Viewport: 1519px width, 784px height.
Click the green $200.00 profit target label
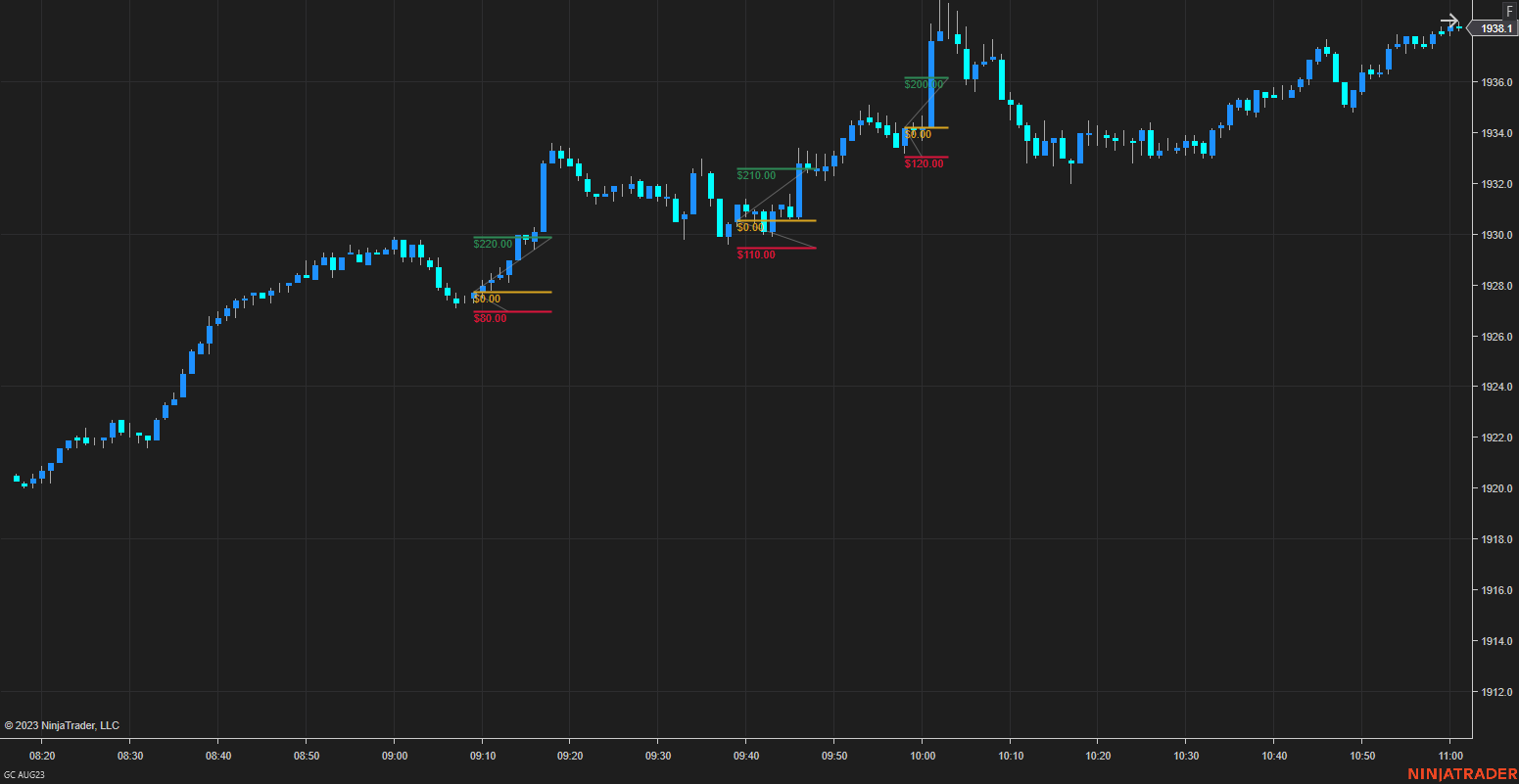(x=924, y=84)
